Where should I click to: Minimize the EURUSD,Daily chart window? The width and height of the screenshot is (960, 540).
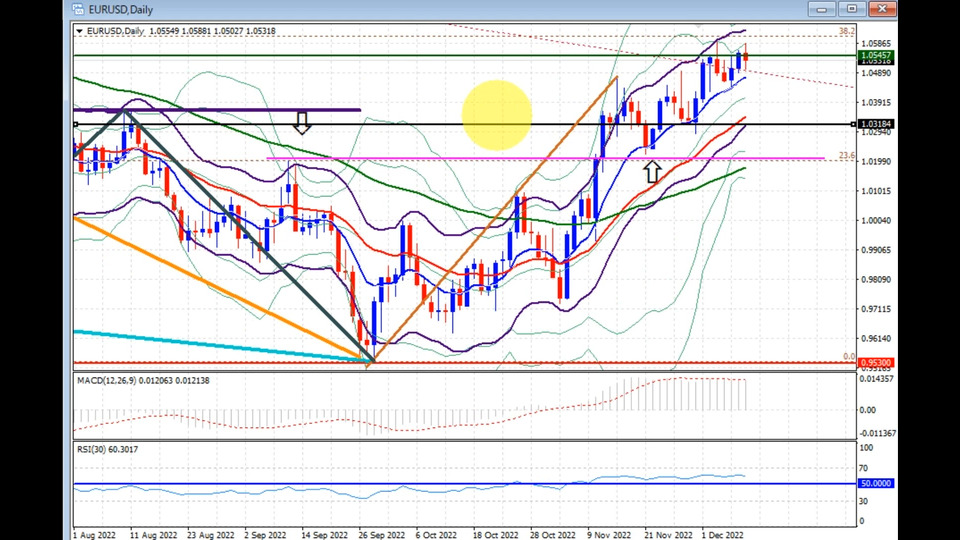tap(822, 9)
